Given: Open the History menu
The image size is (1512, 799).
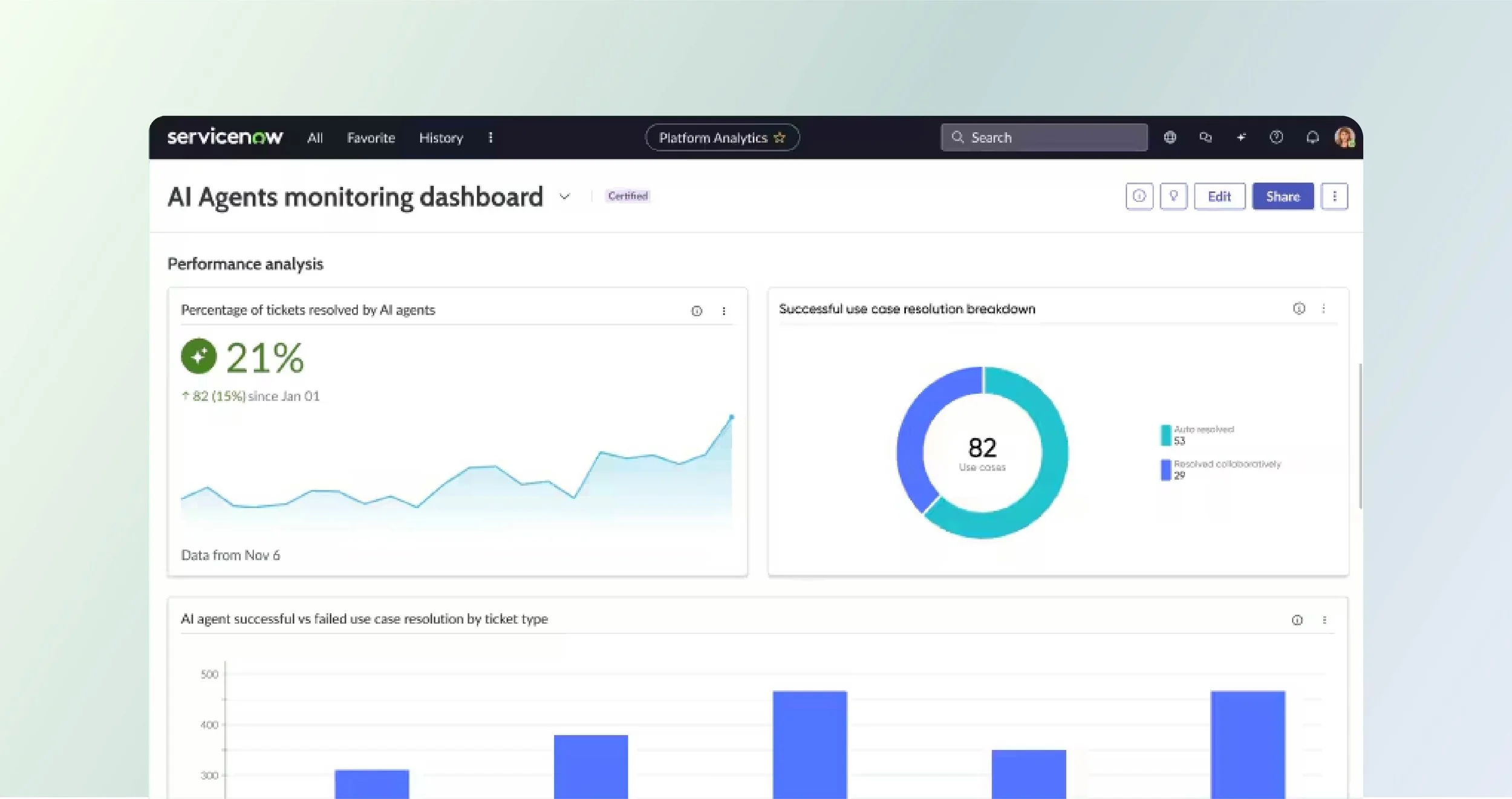Looking at the screenshot, I should click(441, 138).
